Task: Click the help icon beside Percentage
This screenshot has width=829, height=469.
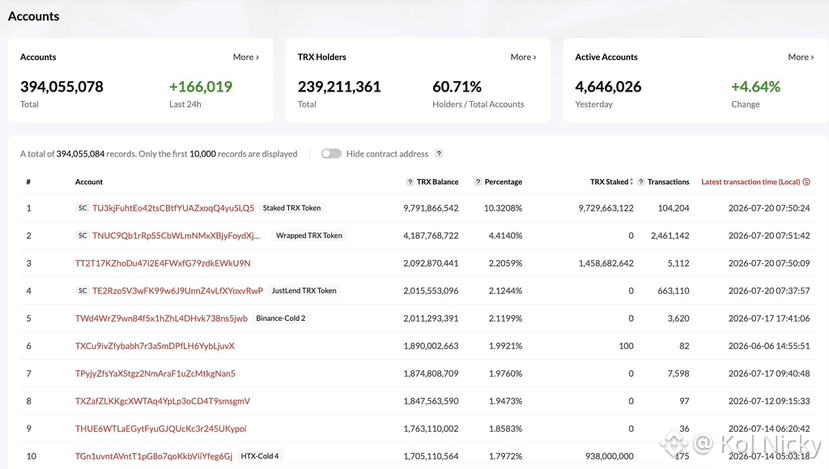Action: [x=477, y=182]
